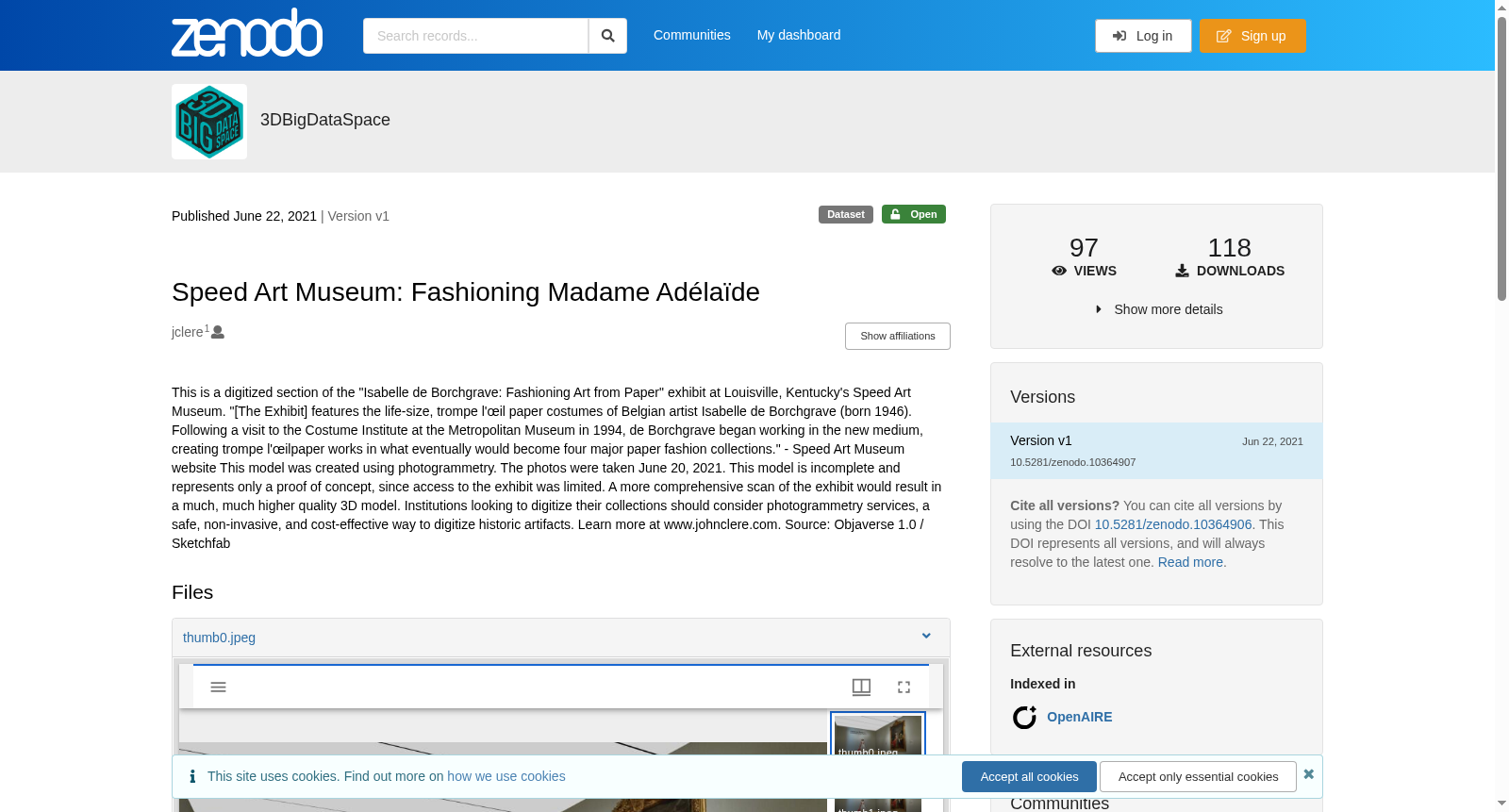Image resolution: width=1509 pixels, height=812 pixels.
Task: Click the Read more link
Action: [1192, 562]
